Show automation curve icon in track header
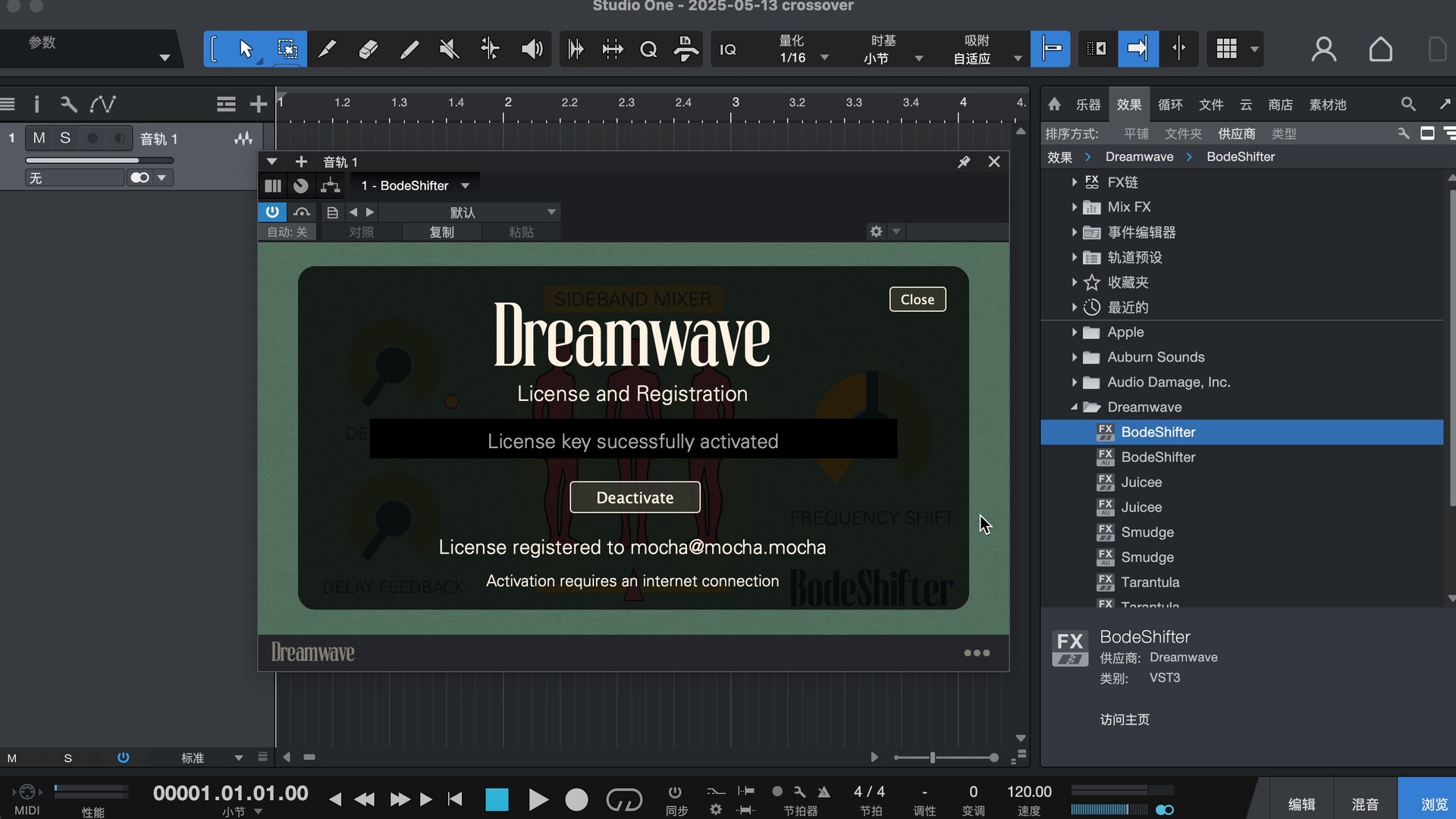This screenshot has height=819, width=1456. (102, 104)
